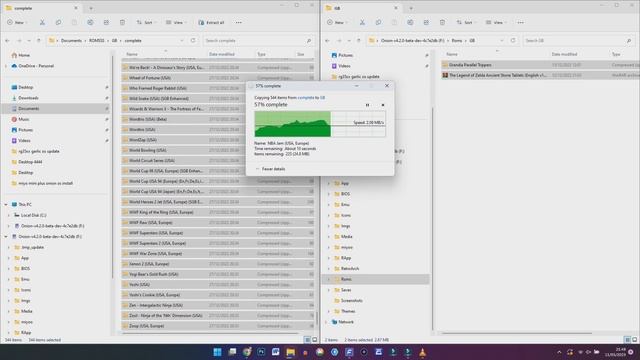Sort by Date modified in complete window

[222, 54]
